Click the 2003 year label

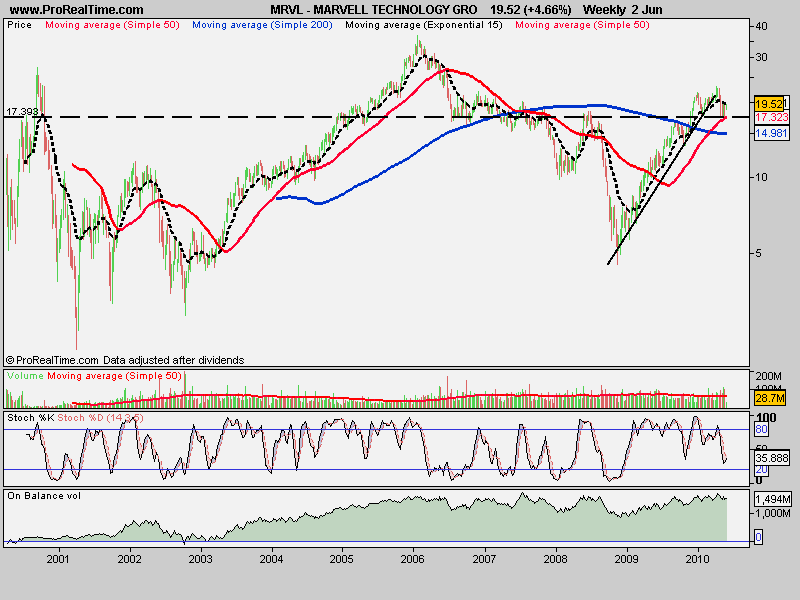point(201,559)
